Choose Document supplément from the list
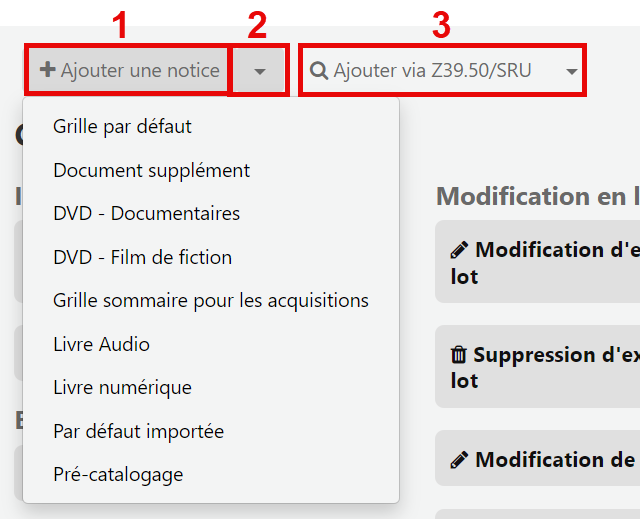 (151, 170)
